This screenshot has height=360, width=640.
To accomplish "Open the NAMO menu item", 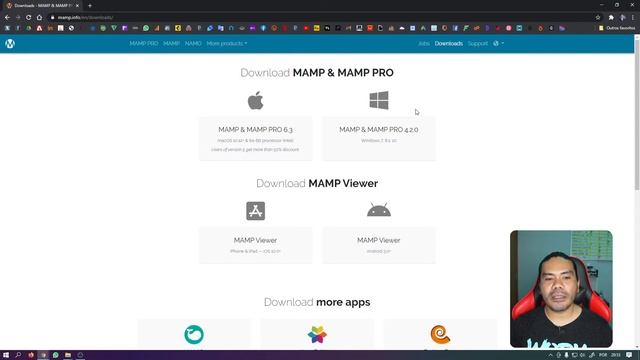I will pyautogui.click(x=193, y=43).
